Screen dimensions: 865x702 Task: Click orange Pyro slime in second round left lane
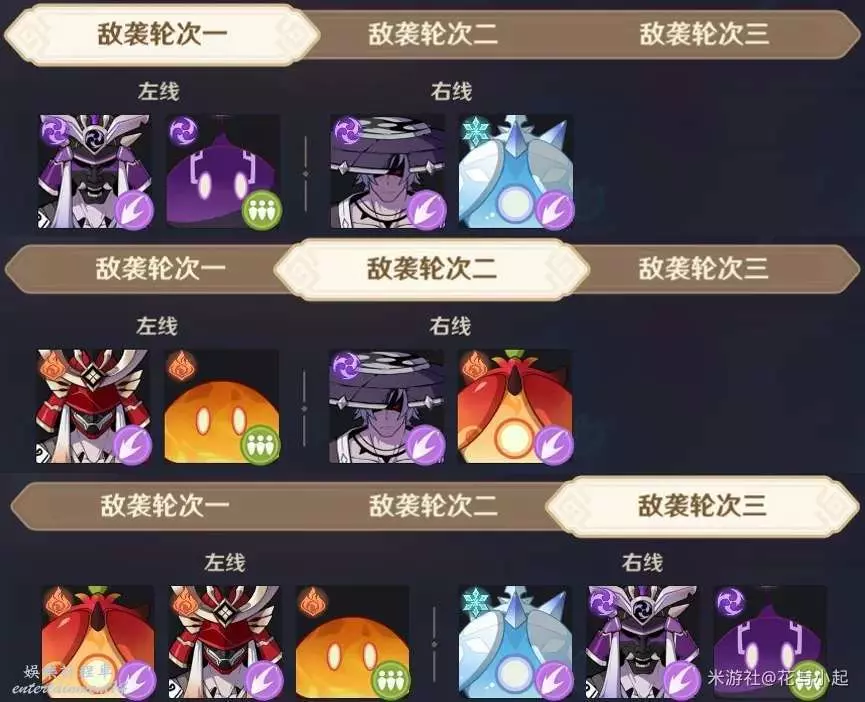[x=222, y=406]
